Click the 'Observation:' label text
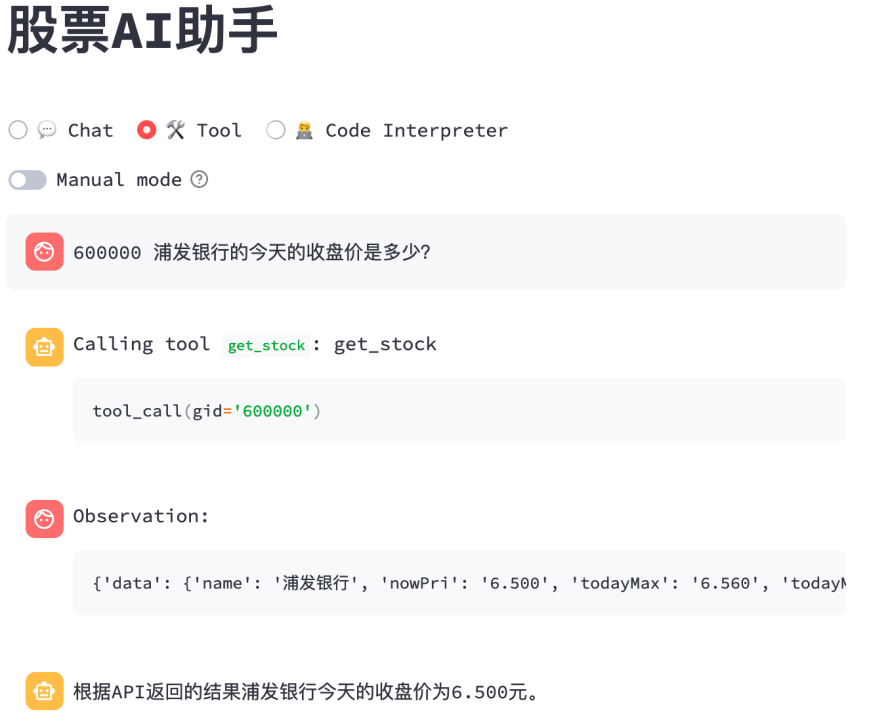 click(x=141, y=516)
